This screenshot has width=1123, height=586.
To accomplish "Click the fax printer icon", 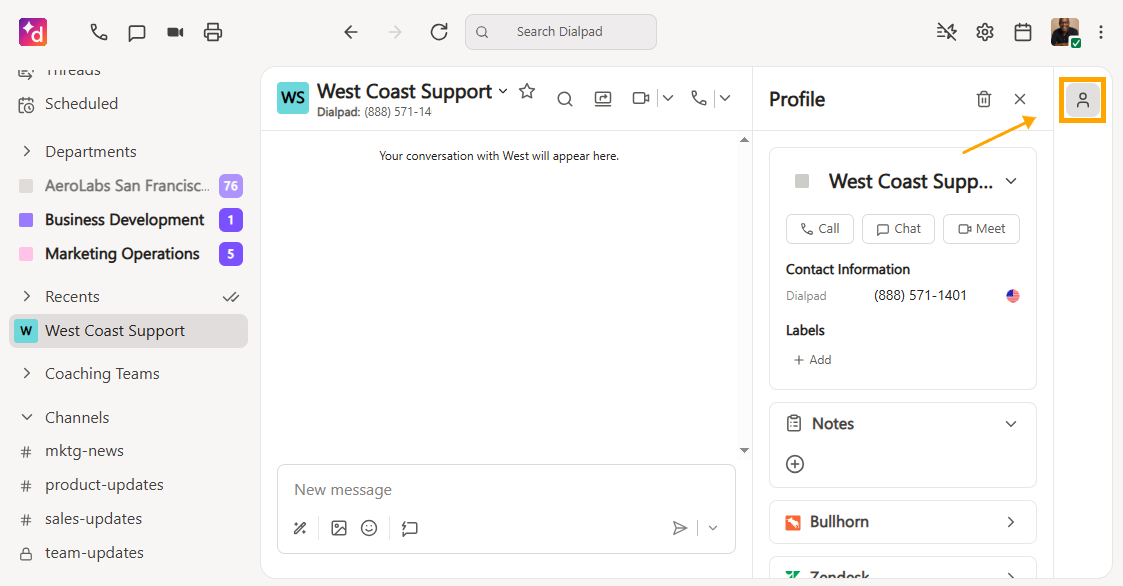I will pos(213,32).
